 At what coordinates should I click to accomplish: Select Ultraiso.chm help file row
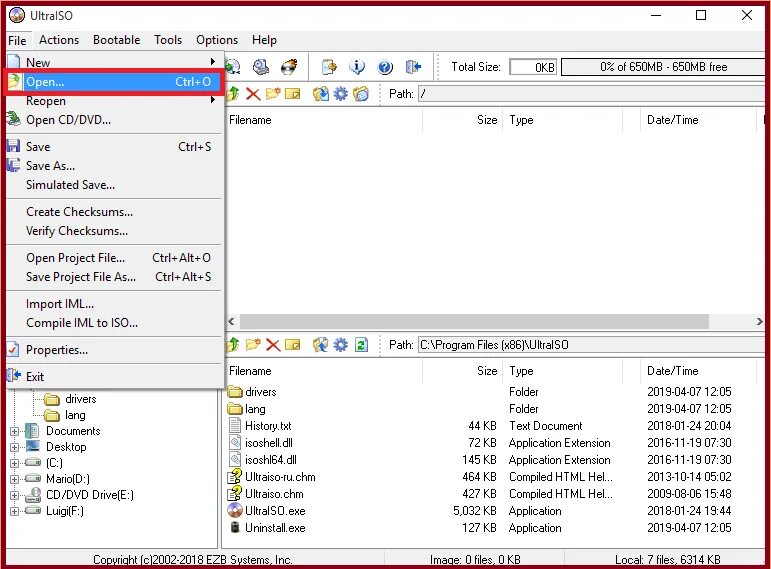pos(274,494)
